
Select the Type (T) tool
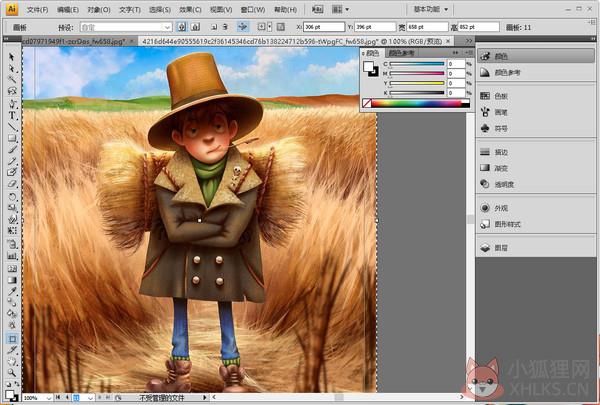[x=12, y=115]
